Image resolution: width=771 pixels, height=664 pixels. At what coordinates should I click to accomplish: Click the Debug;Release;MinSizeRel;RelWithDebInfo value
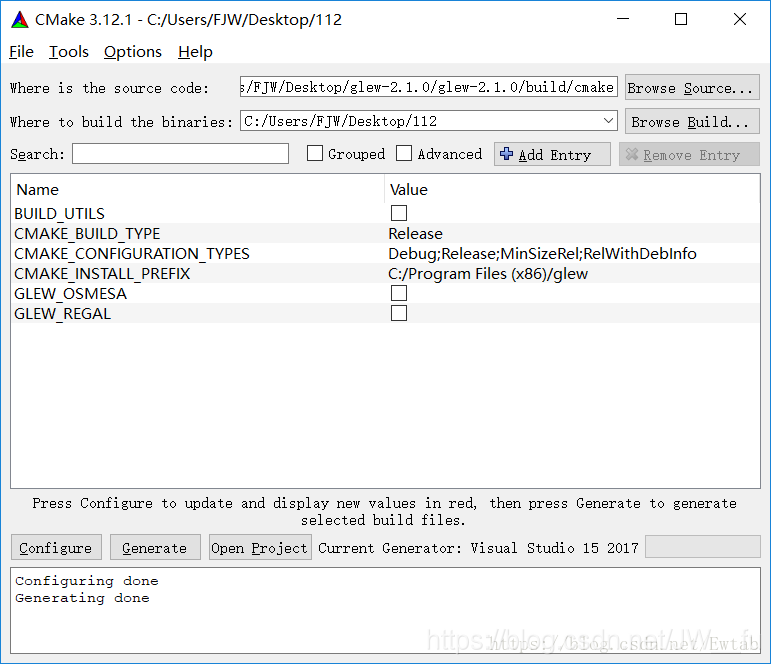542,254
